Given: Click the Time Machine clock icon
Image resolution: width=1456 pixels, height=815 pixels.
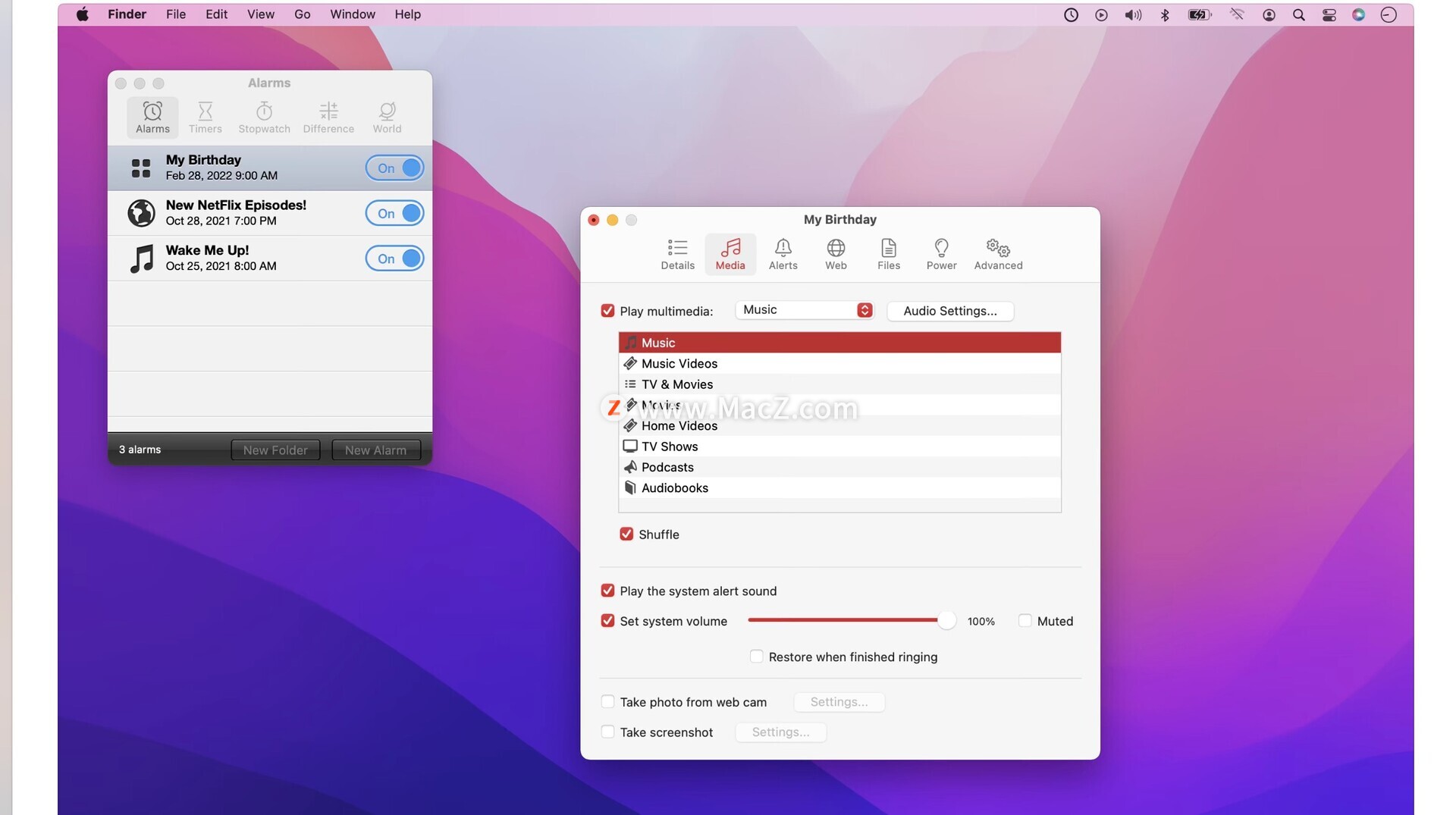Looking at the screenshot, I should pyautogui.click(x=1071, y=14).
